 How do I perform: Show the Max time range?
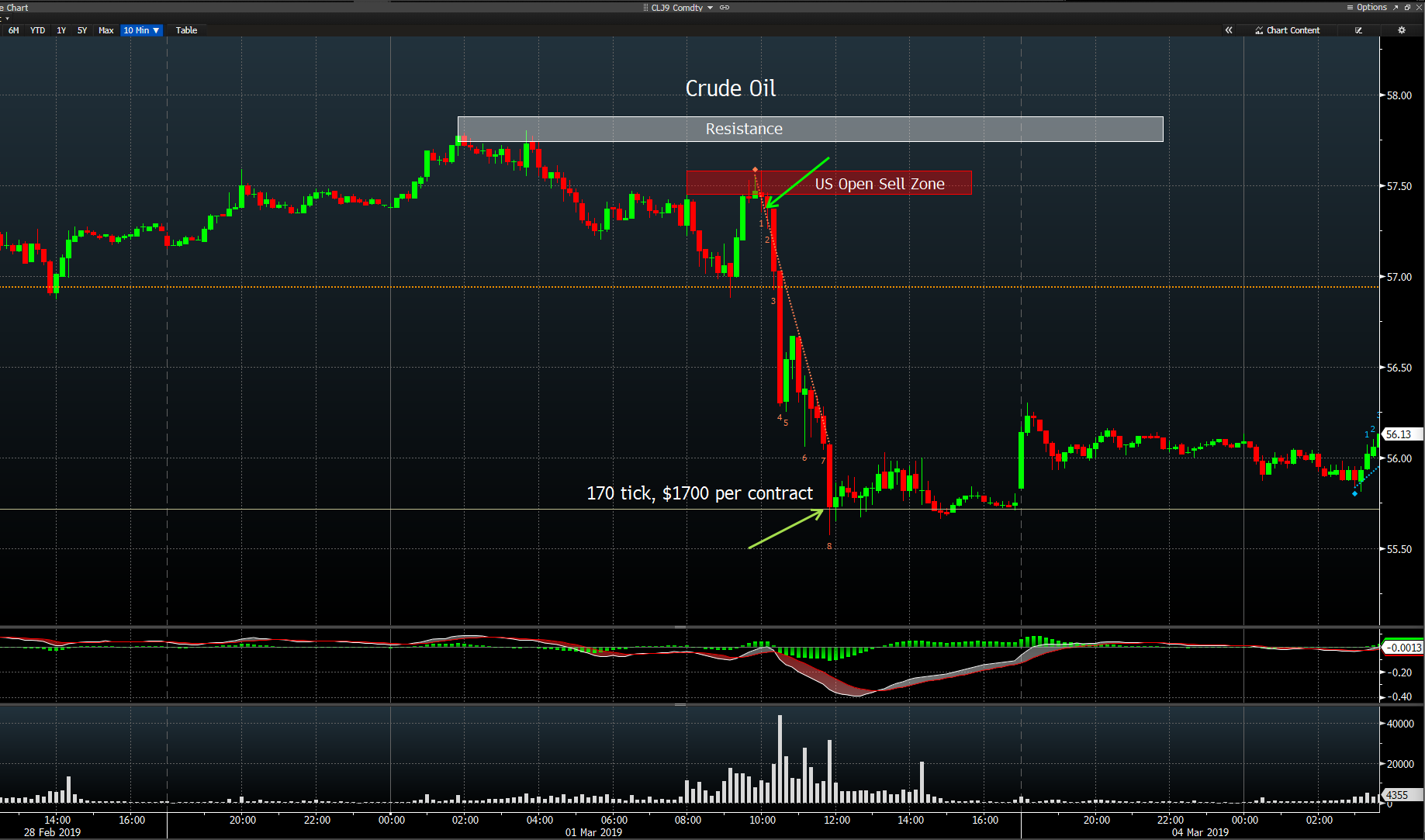(106, 30)
